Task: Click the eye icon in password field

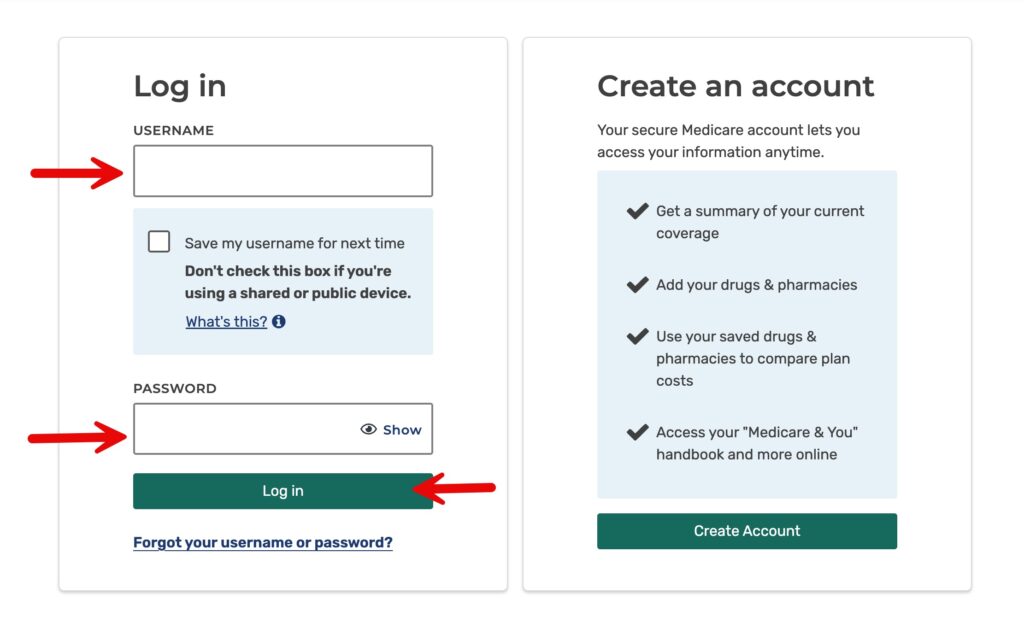Action: [x=368, y=430]
